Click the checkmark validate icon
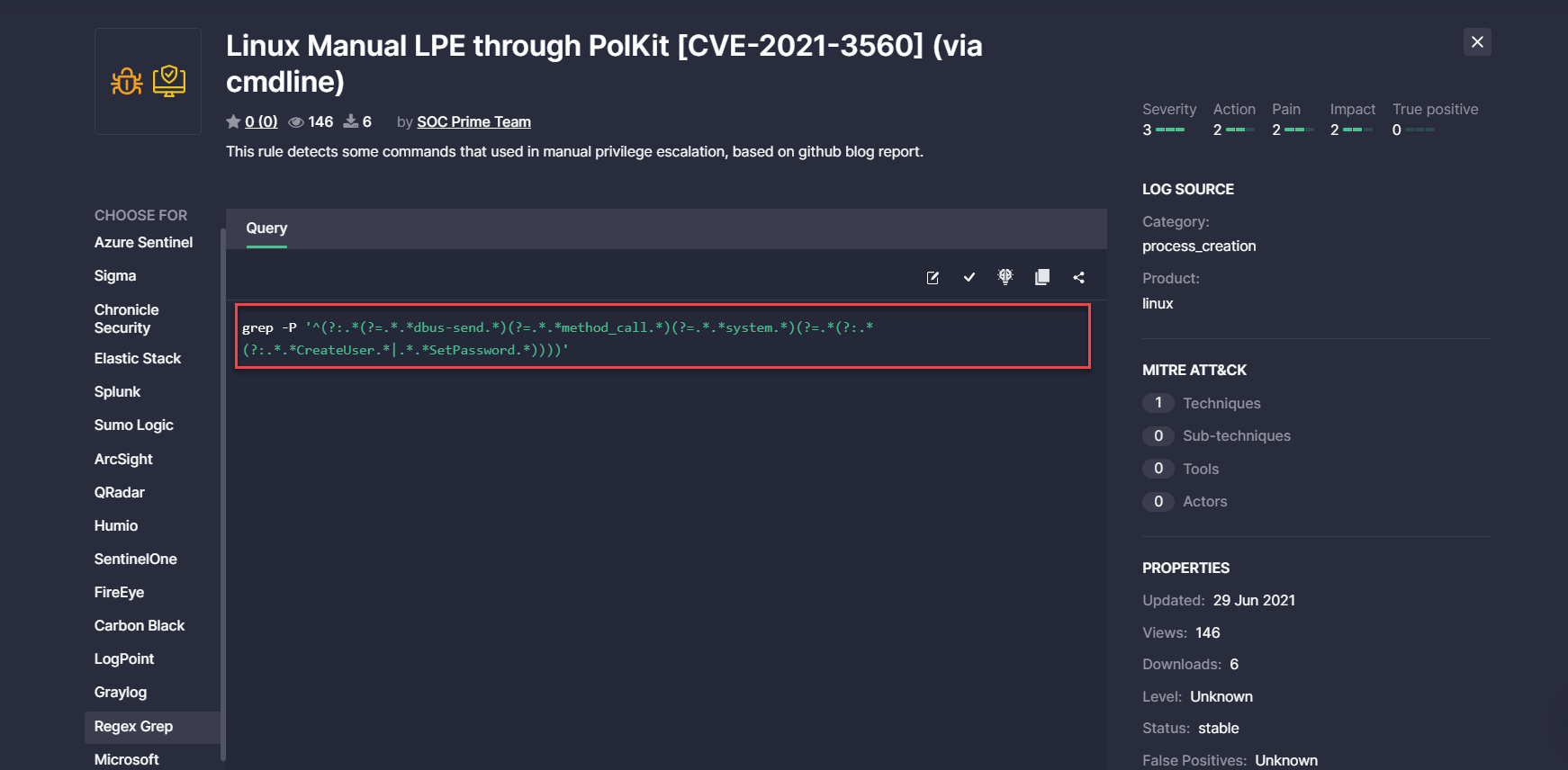 point(969,278)
